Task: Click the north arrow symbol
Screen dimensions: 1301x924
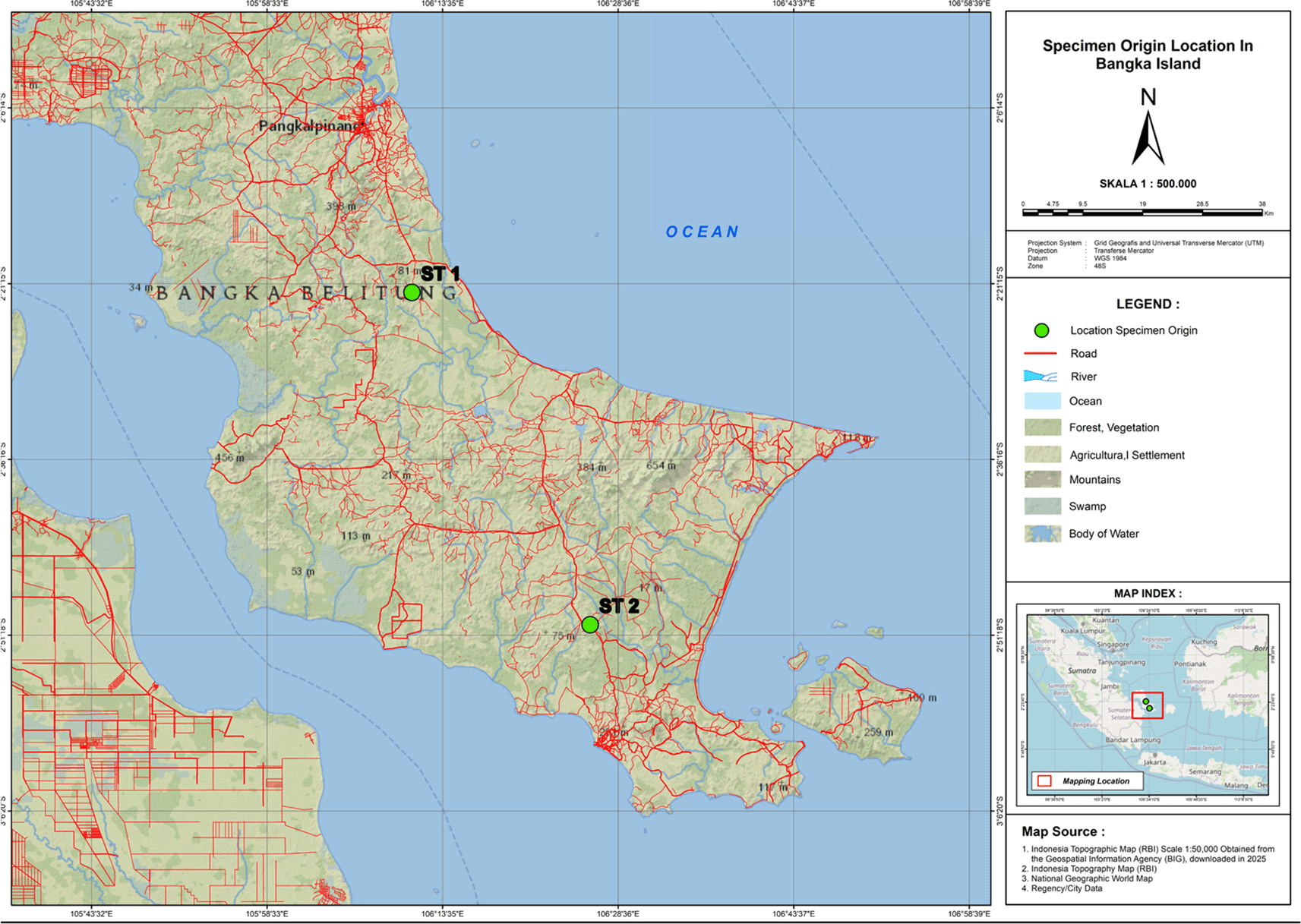Action: 1148,137
